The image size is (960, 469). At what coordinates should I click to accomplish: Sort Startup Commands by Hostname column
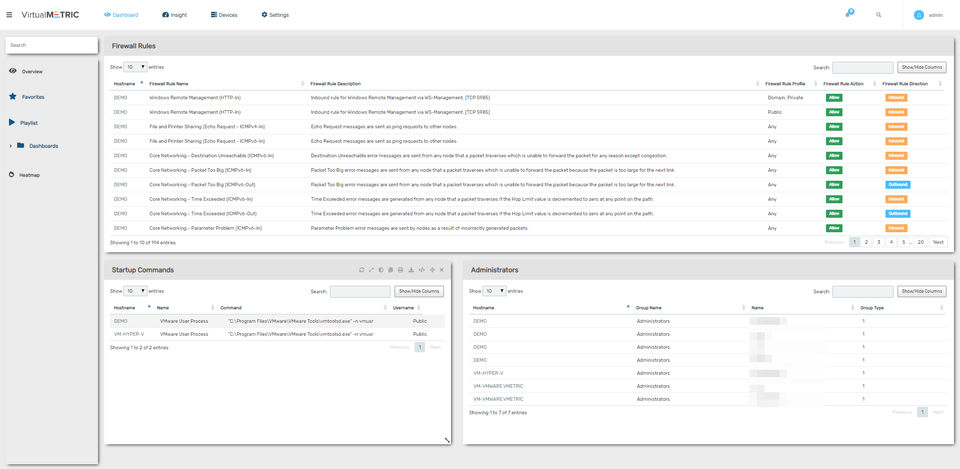click(124, 307)
